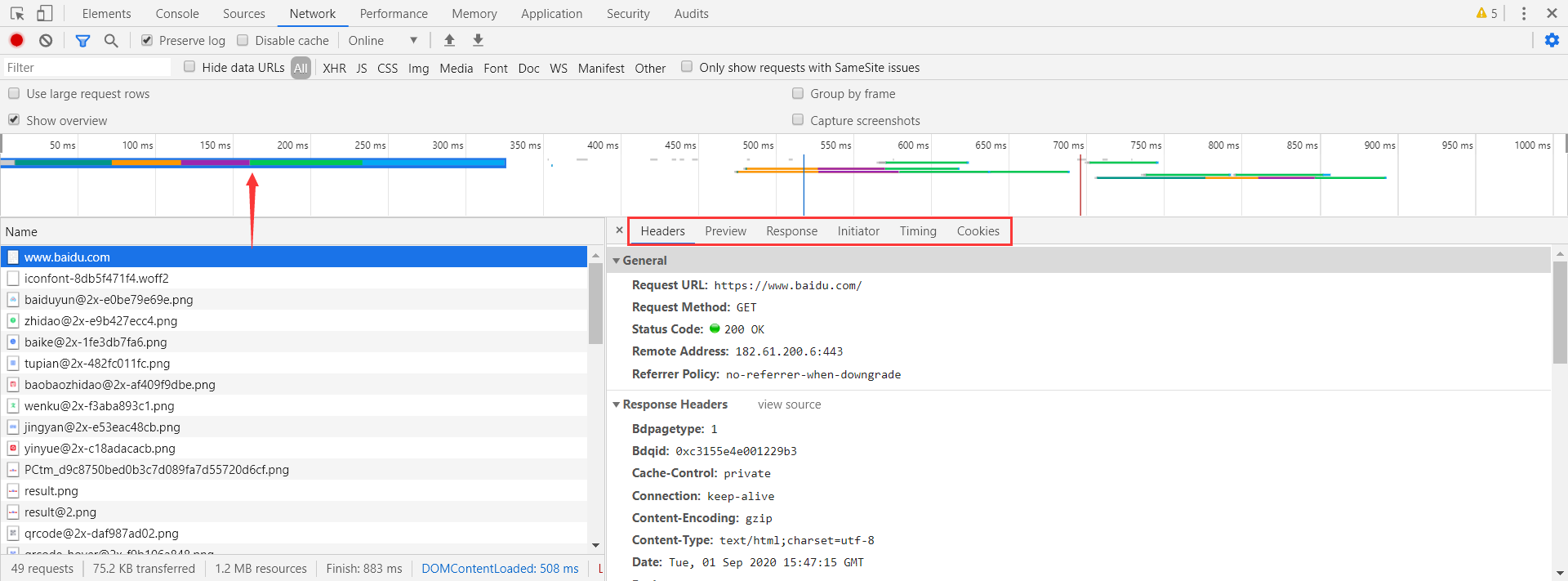Image resolution: width=1568 pixels, height=581 pixels.
Task: Open the Console panel tab
Action: tap(177, 14)
